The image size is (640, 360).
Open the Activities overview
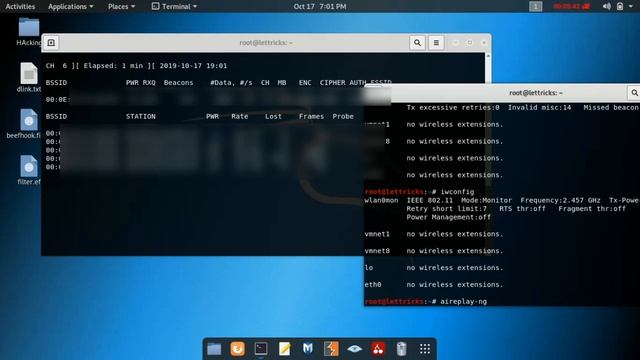tap(20, 7)
